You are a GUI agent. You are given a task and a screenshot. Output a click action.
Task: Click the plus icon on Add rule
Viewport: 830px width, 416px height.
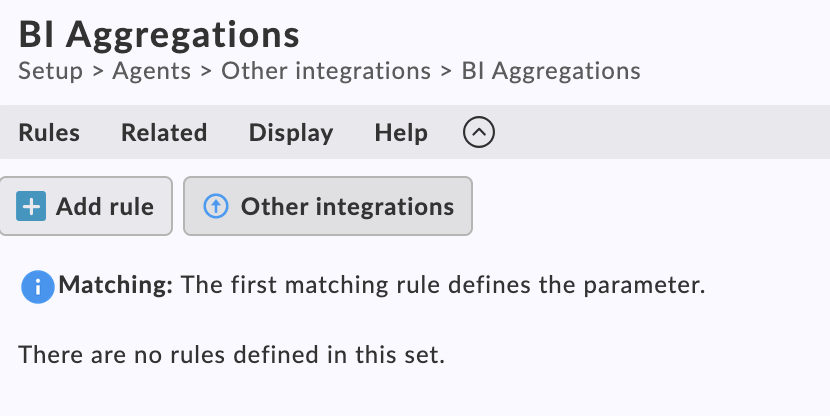pyautogui.click(x=32, y=207)
